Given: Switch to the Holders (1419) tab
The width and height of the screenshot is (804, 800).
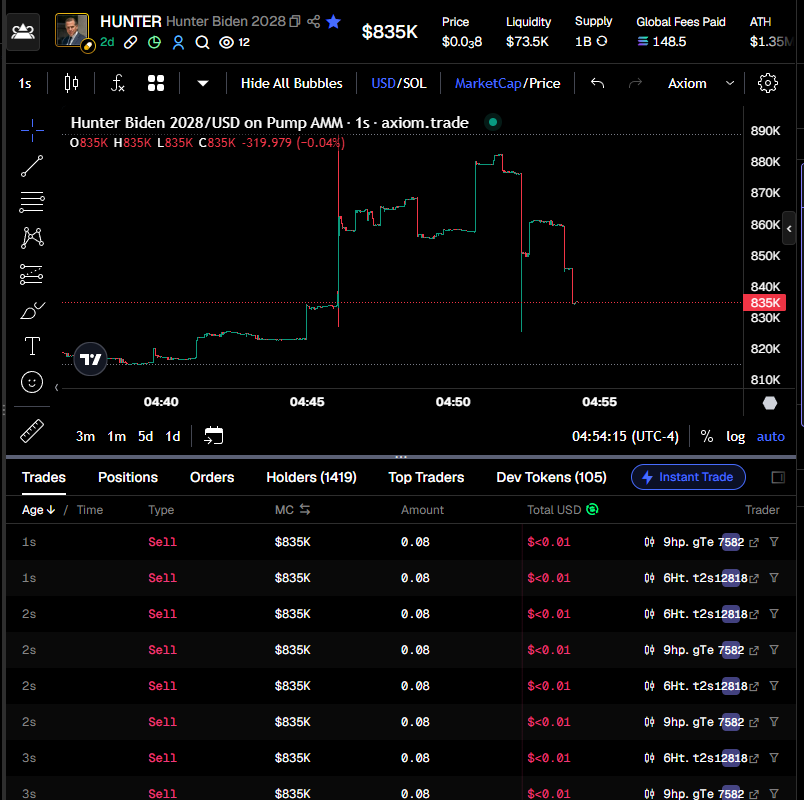Looking at the screenshot, I should (x=311, y=477).
